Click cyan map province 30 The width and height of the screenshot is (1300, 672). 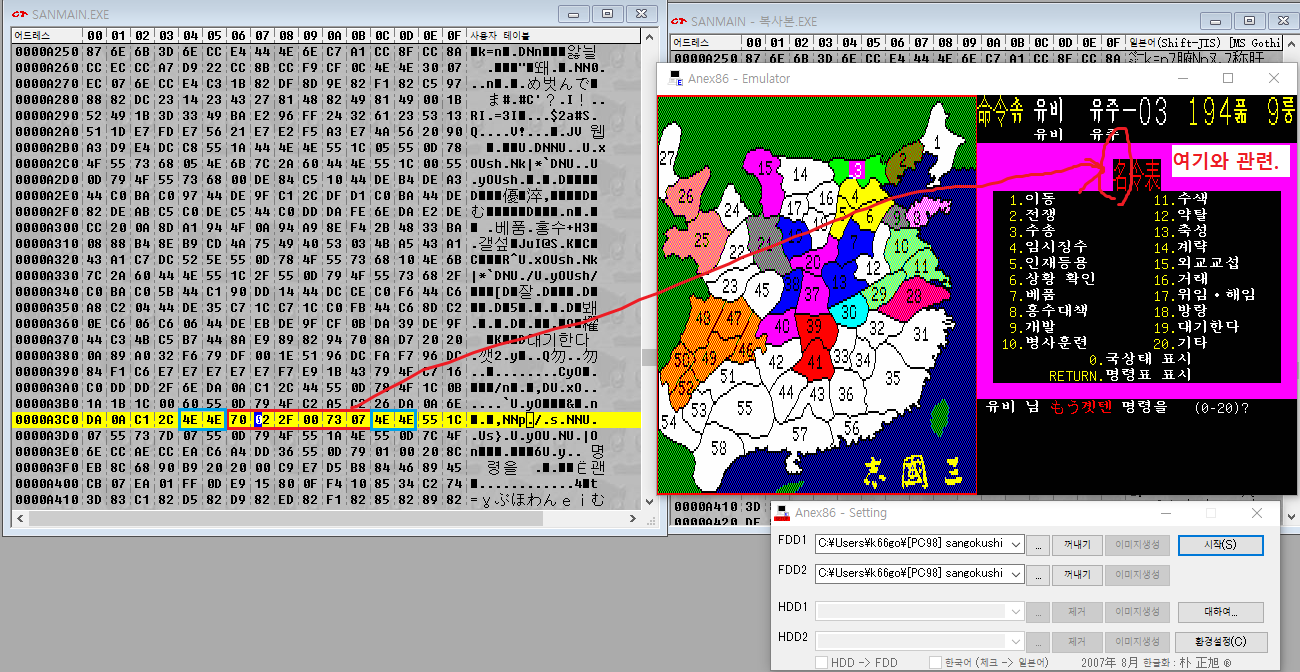click(848, 312)
